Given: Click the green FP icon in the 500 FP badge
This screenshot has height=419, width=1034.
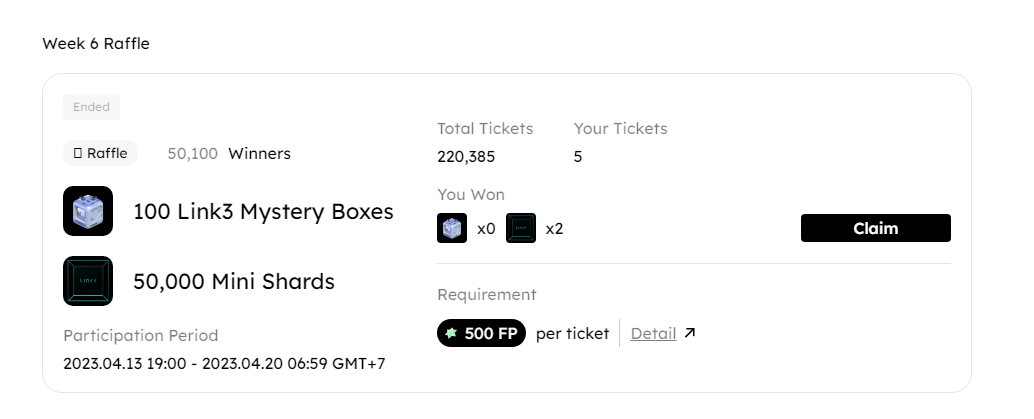Looking at the screenshot, I should click(452, 333).
